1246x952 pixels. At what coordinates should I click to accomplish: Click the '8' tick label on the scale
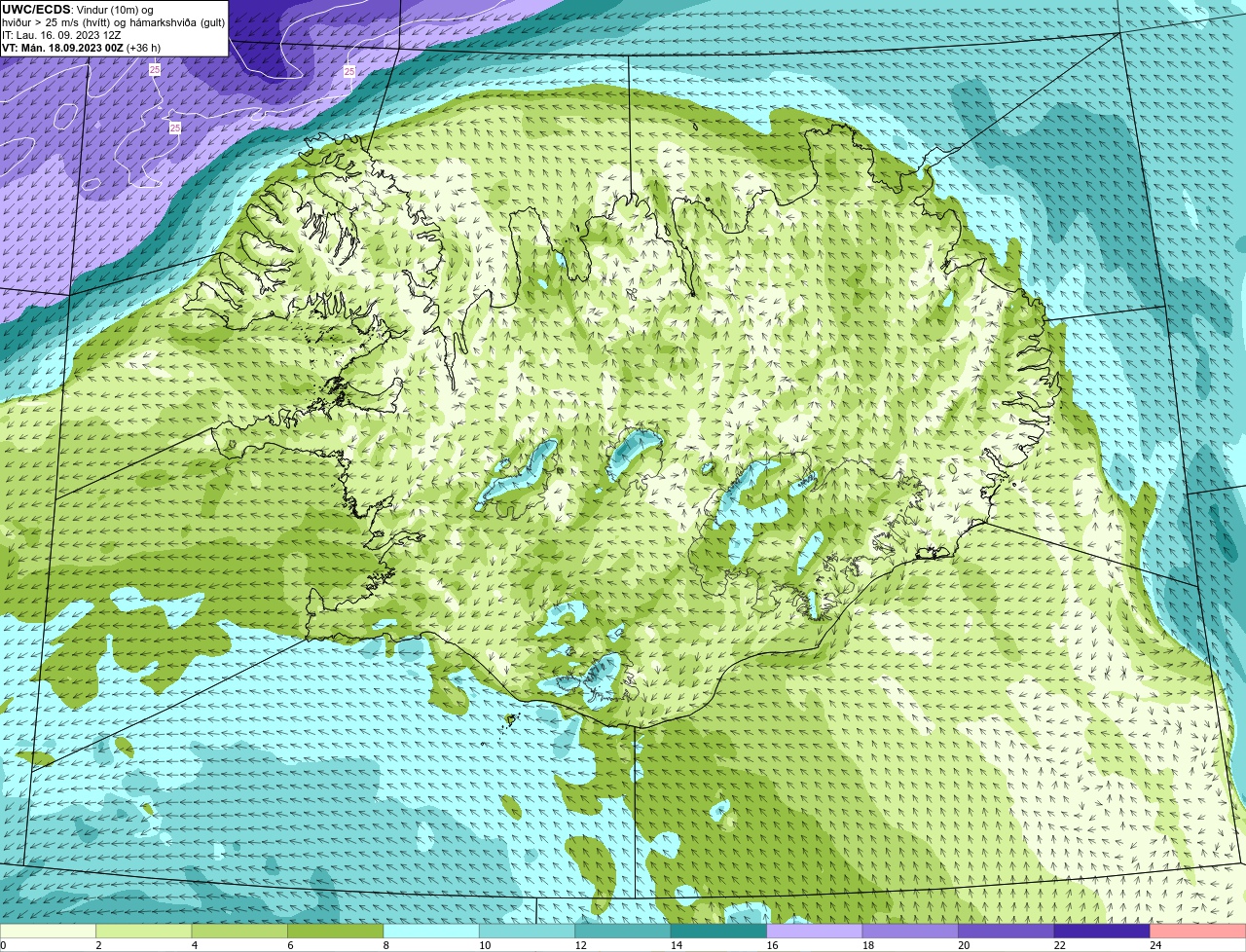[x=386, y=945]
